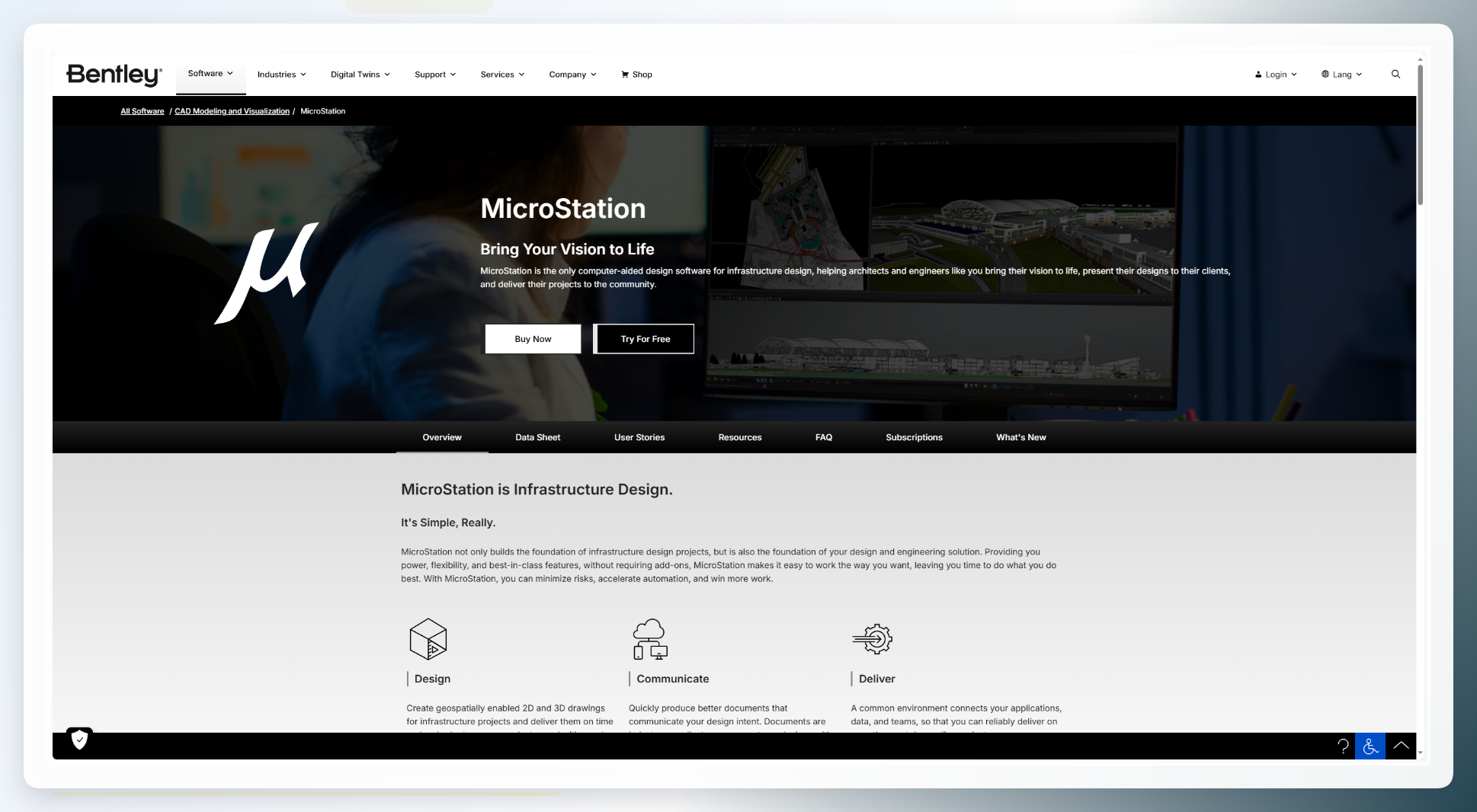Click the MicroStation hero heading
Viewport: 1477px width, 812px height.
coord(563,209)
